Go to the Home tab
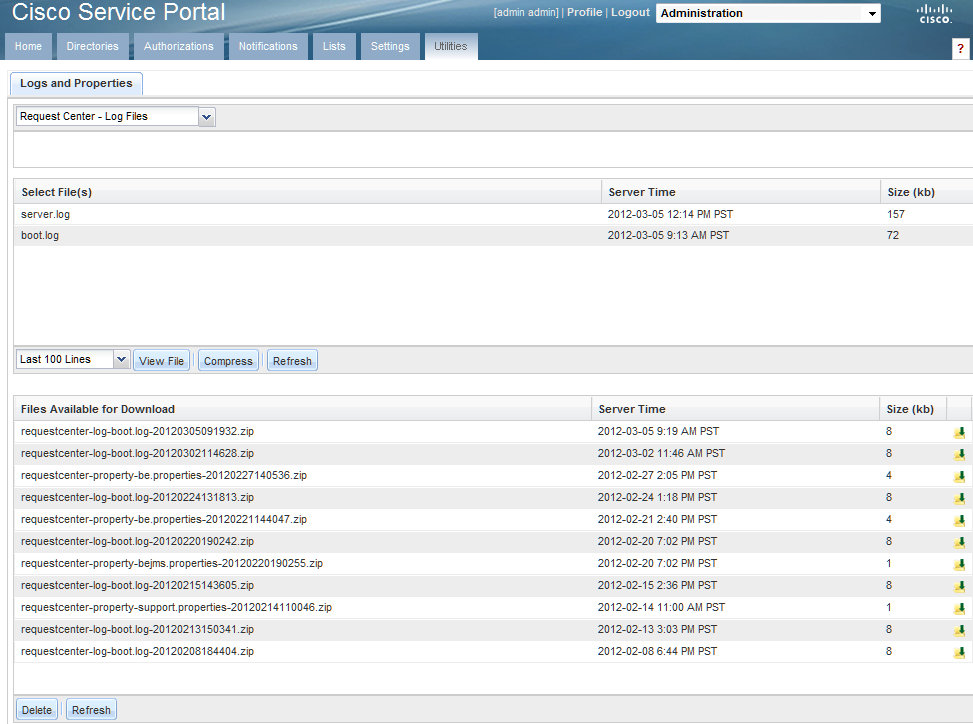 pos(29,47)
